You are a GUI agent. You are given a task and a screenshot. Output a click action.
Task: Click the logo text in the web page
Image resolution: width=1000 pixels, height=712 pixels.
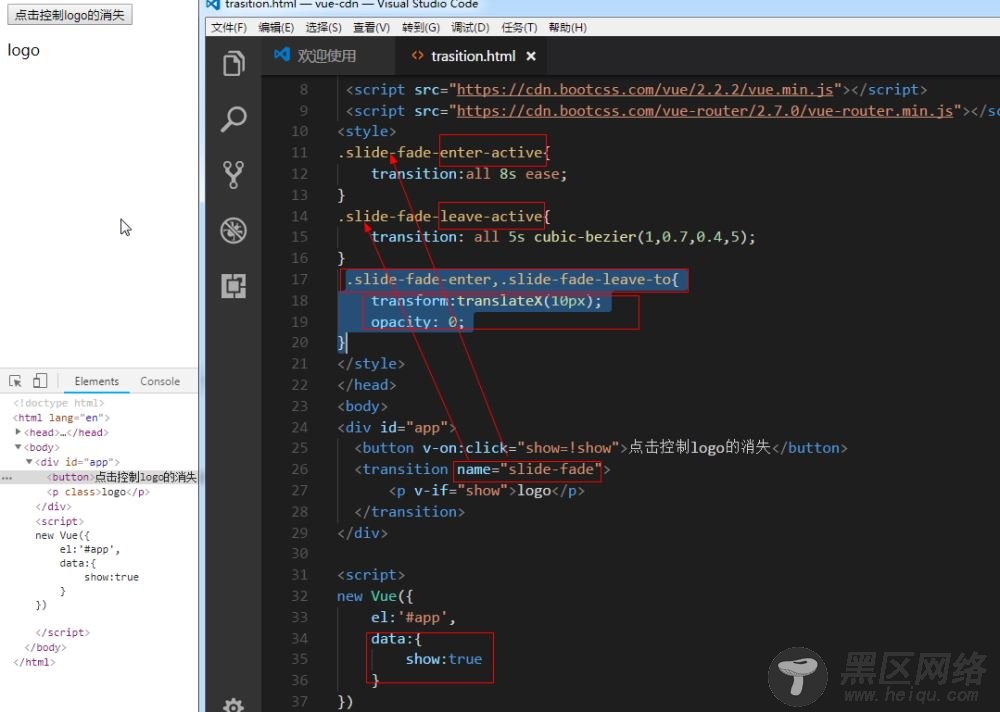click(24, 50)
